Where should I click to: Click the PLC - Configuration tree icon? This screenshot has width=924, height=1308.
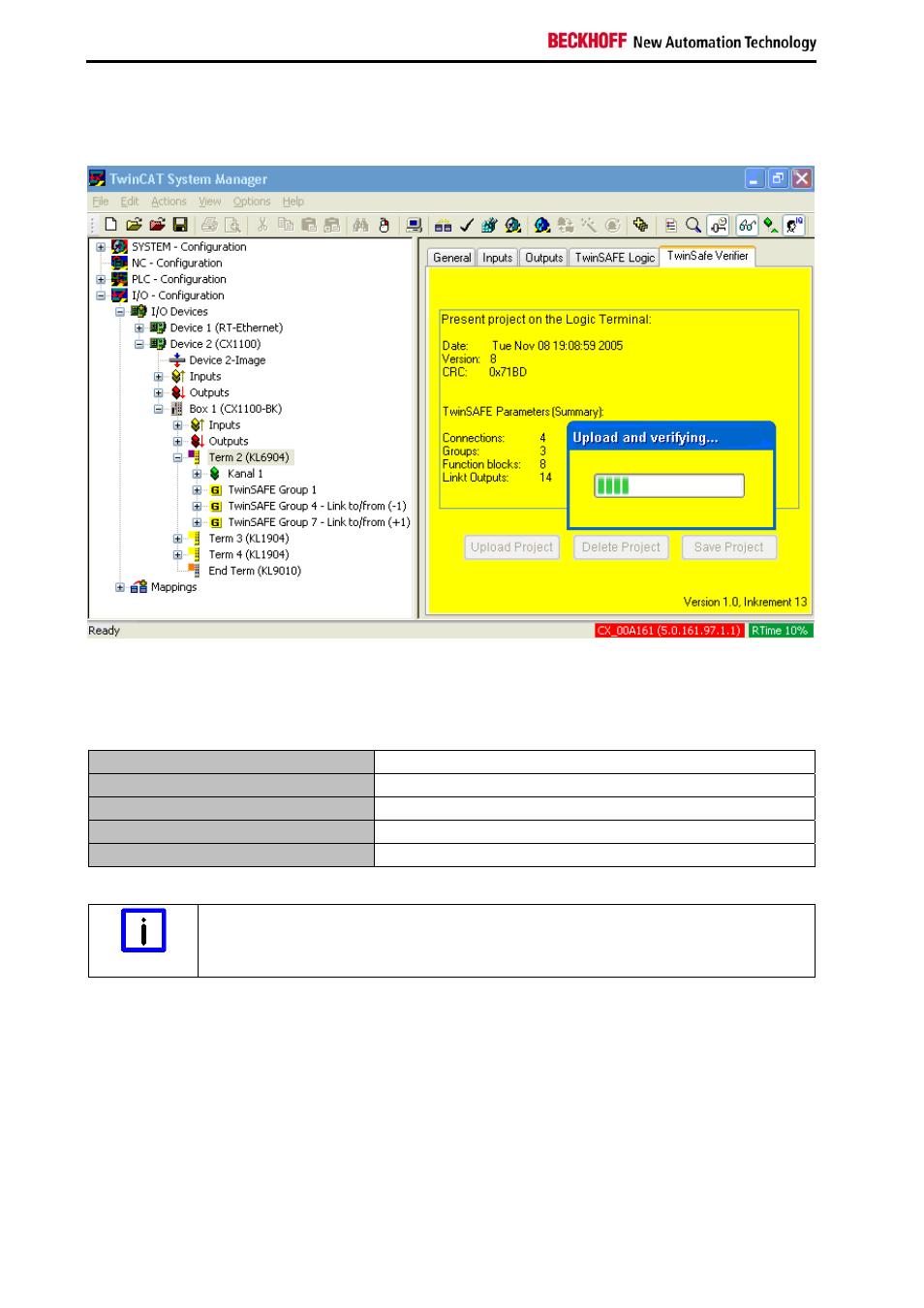[119, 279]
